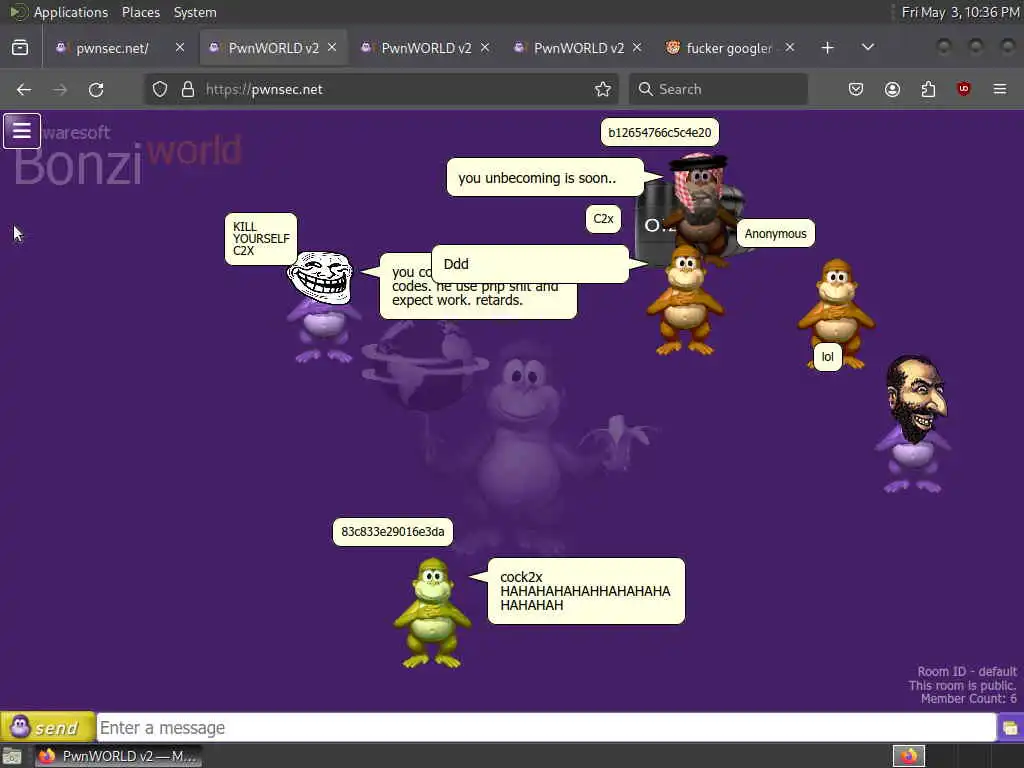Expand the list all tabs chevron
The image size is (1024, 768).
tap(867, 48)
